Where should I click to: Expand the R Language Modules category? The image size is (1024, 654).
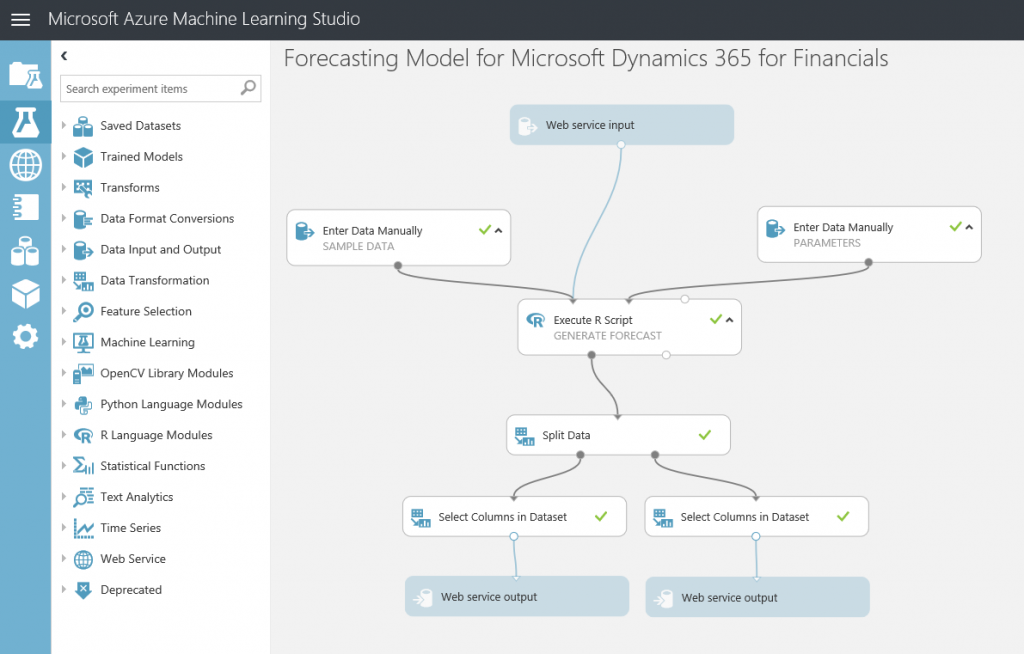pyautogui.click(x=65, y=435)
